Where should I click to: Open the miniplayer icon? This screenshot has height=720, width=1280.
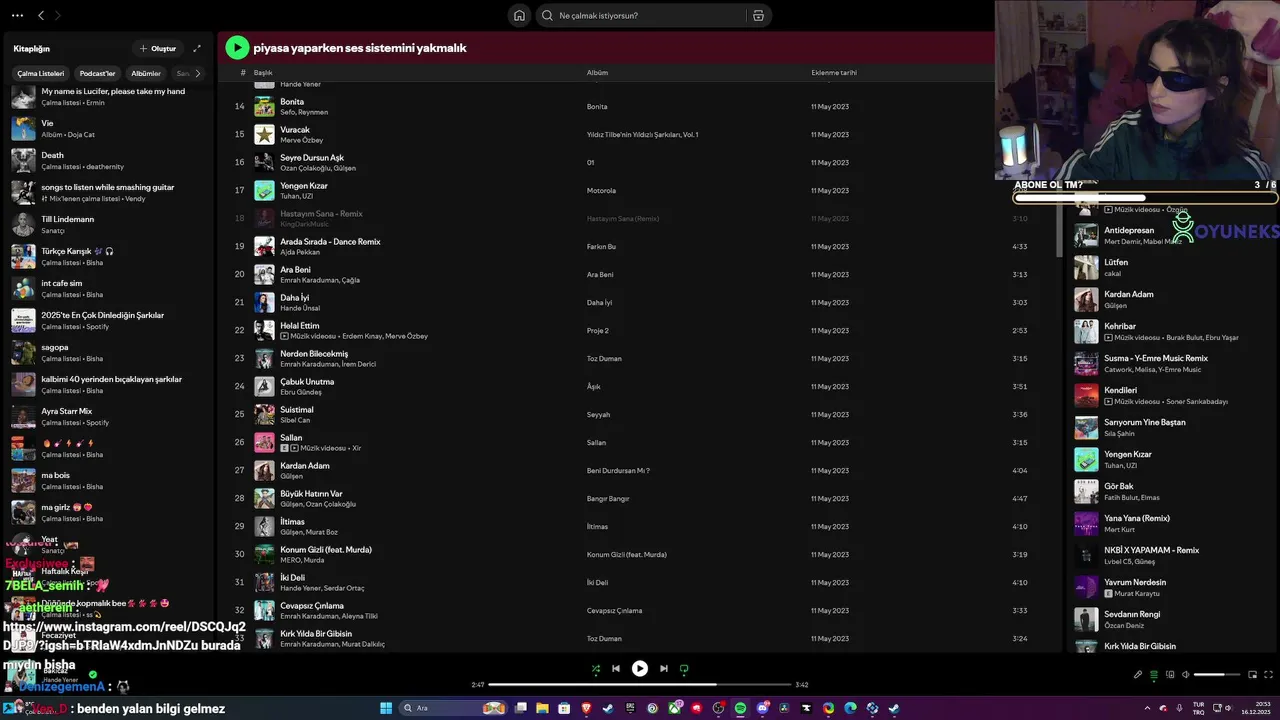[x=1252, y=675]
